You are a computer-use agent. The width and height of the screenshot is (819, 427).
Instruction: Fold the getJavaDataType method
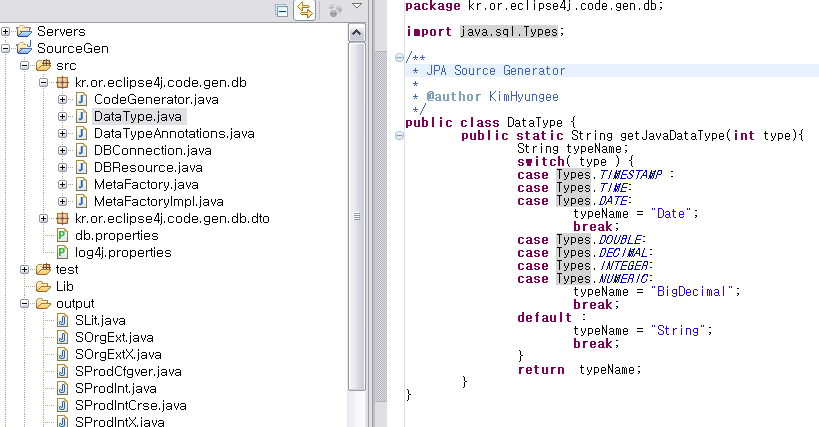coord(399,136)
